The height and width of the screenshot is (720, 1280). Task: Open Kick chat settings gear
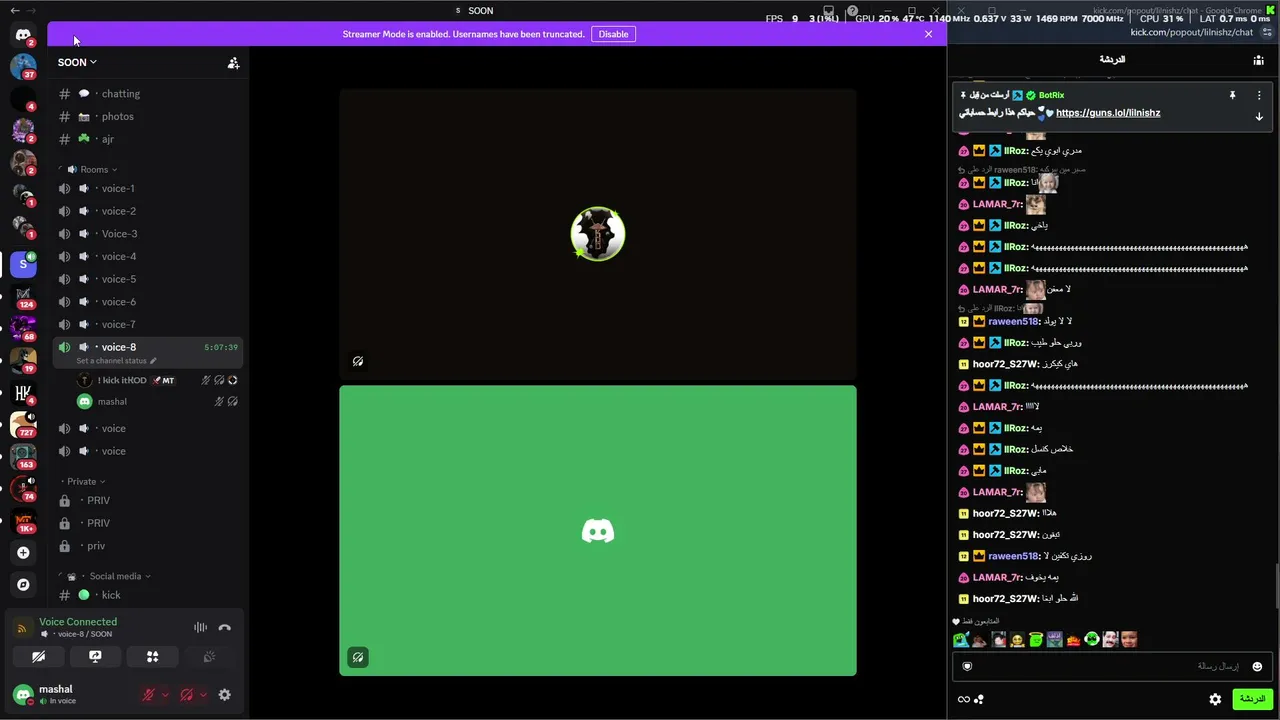click(x=1215, y=700)
